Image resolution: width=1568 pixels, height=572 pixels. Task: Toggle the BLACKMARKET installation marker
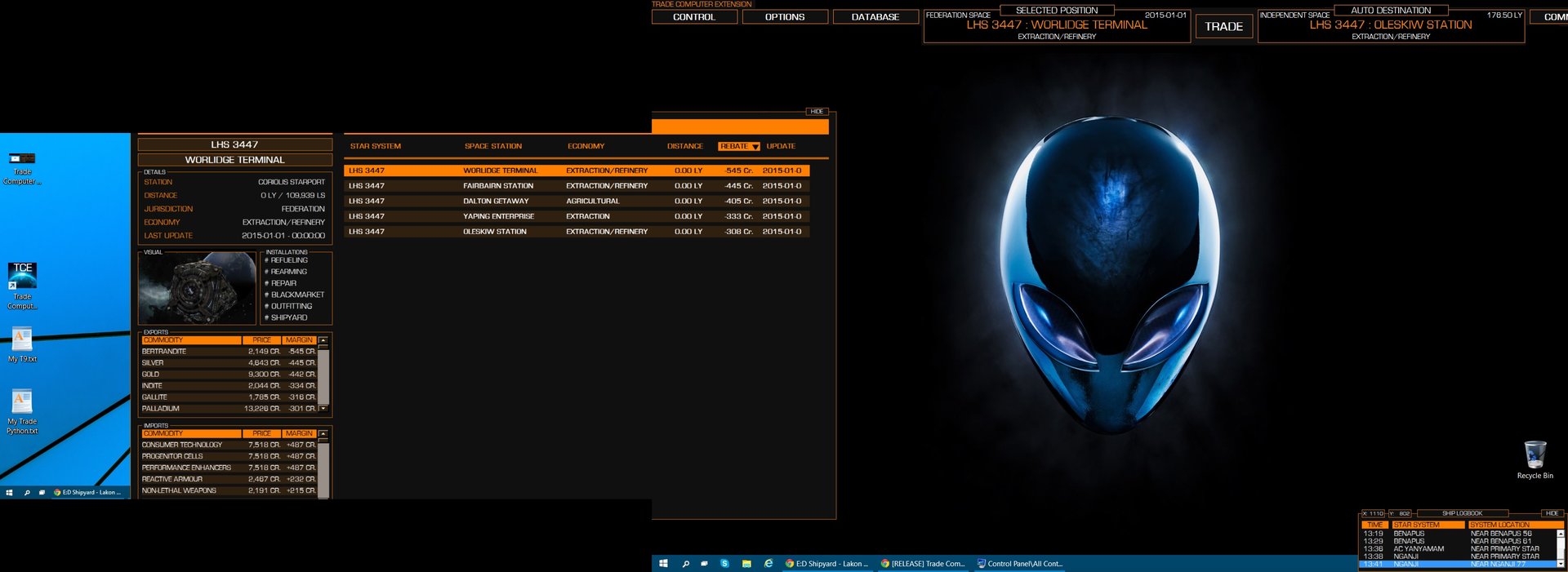point(294,295)
